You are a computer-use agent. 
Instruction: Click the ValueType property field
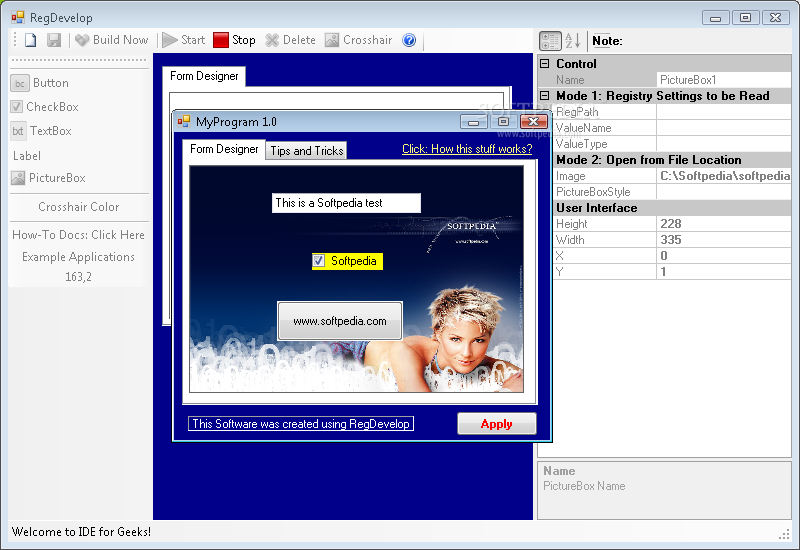pyautogui.click(x=723, y=144)
